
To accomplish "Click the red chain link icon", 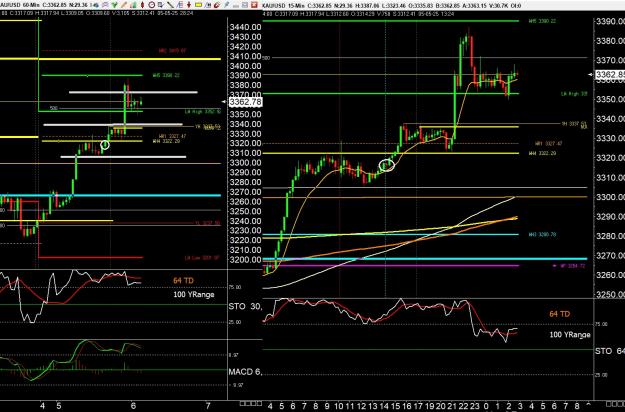I will (217, 5).
